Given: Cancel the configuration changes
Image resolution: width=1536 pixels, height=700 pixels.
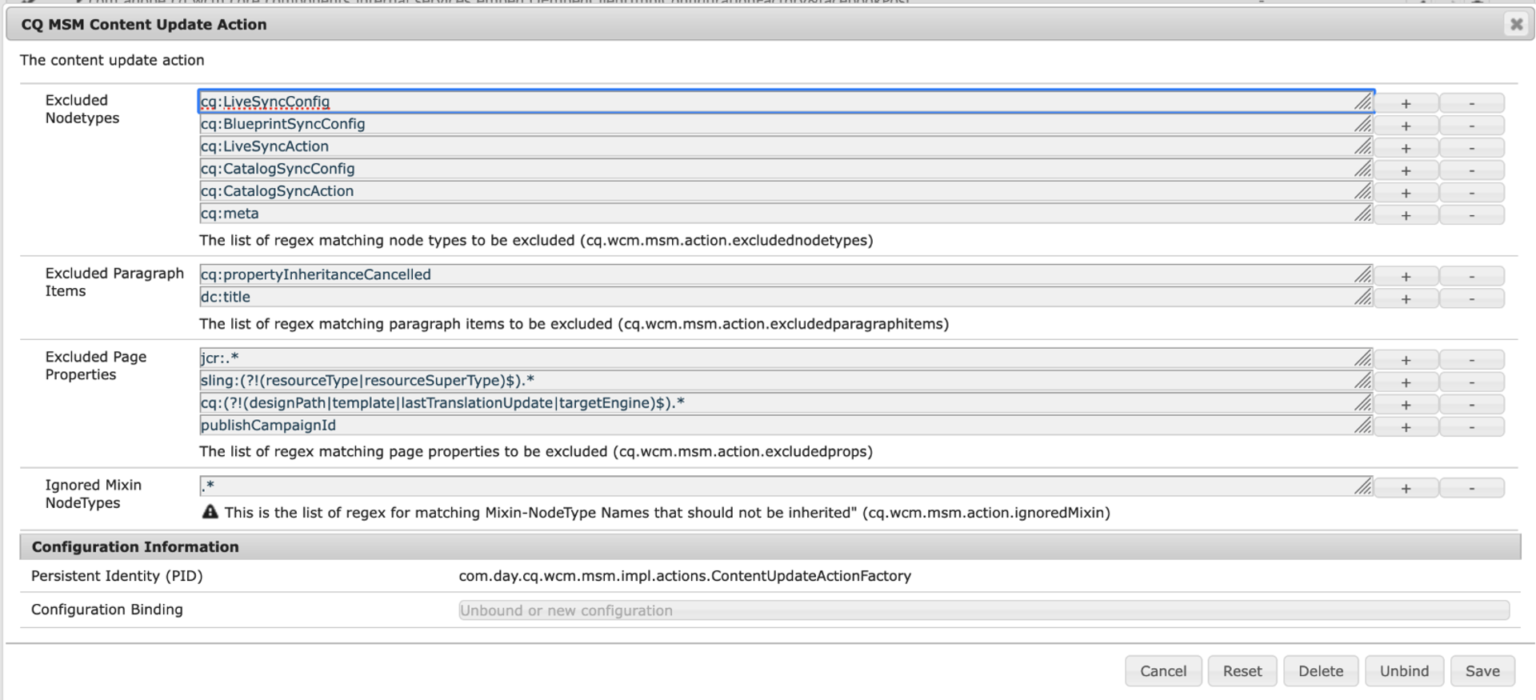Looking at the screenshot, I should click(1163, 670).
